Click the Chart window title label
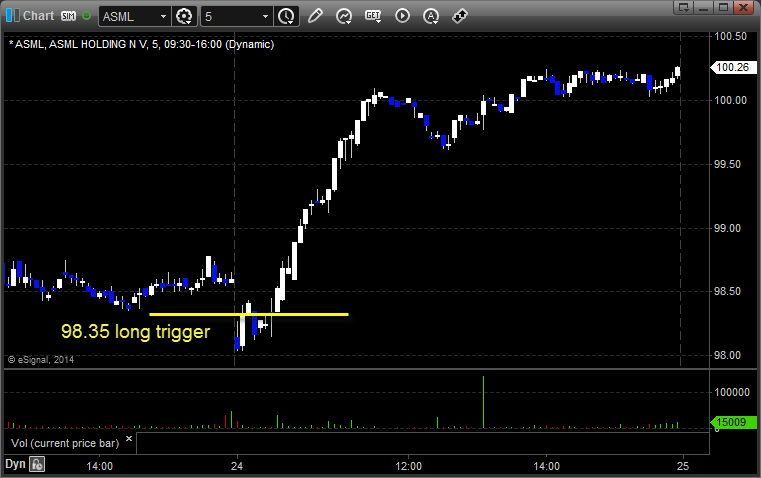The width and height of the screenshot is (761, 478). point(39,16)
